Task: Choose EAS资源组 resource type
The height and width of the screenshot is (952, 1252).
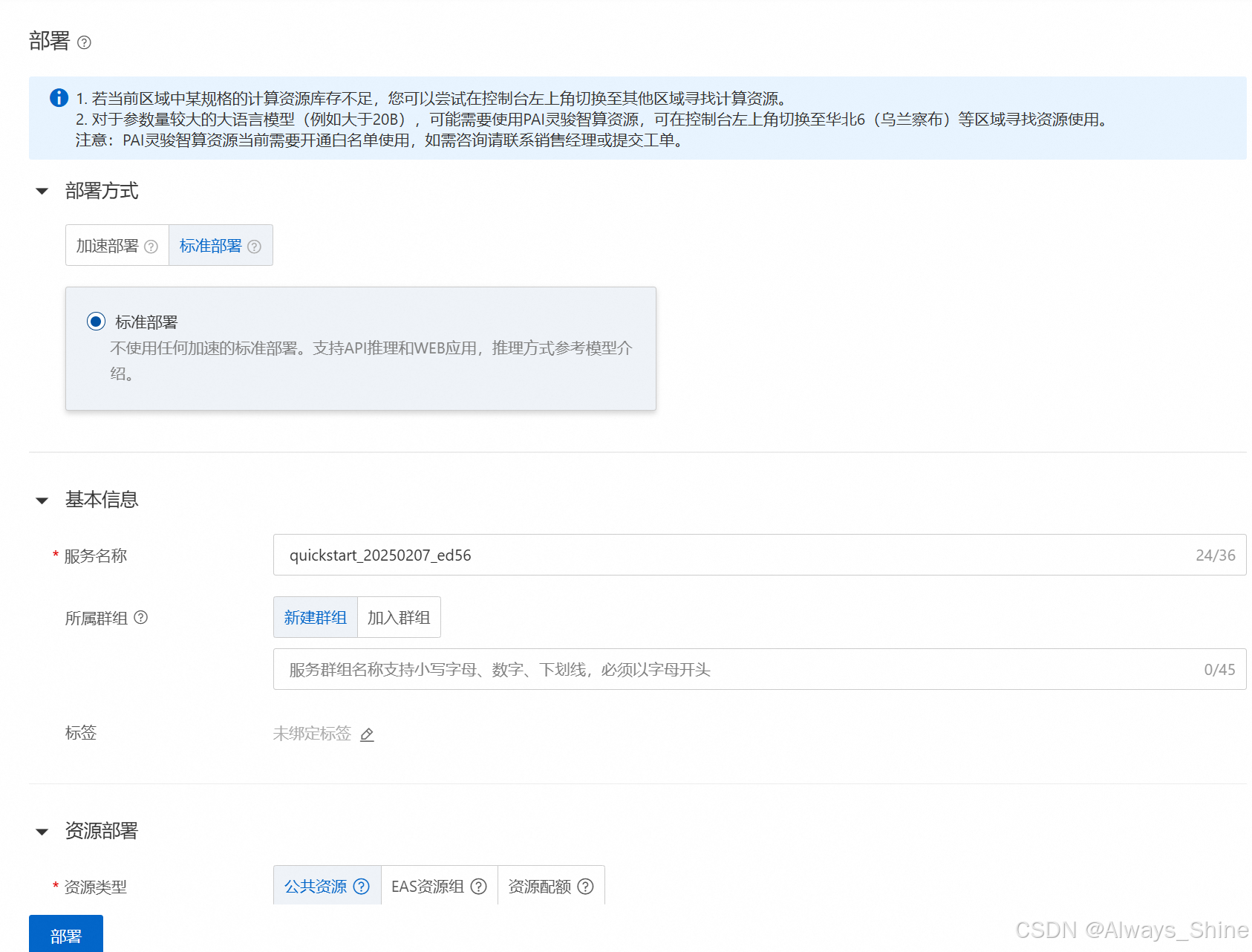Action: tap(439, 886)
